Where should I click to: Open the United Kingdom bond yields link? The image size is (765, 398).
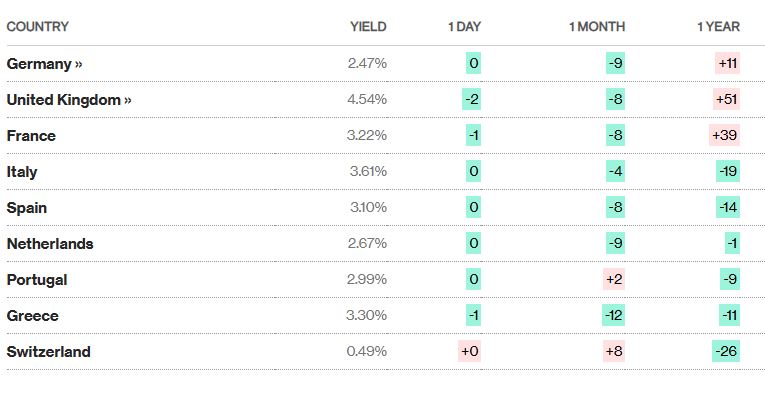coord(69,100)
